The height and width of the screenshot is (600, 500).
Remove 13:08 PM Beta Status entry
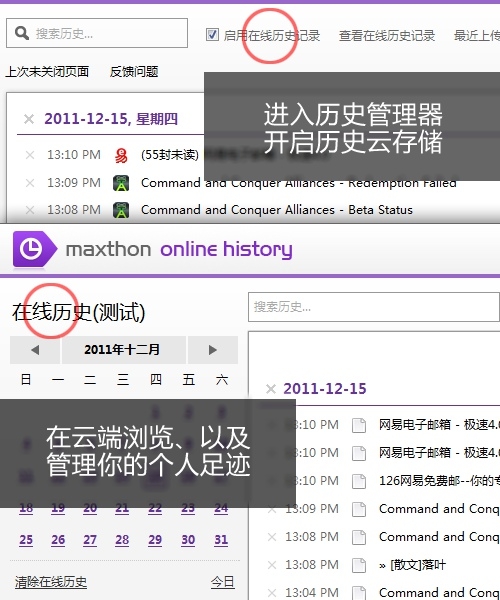30,210
